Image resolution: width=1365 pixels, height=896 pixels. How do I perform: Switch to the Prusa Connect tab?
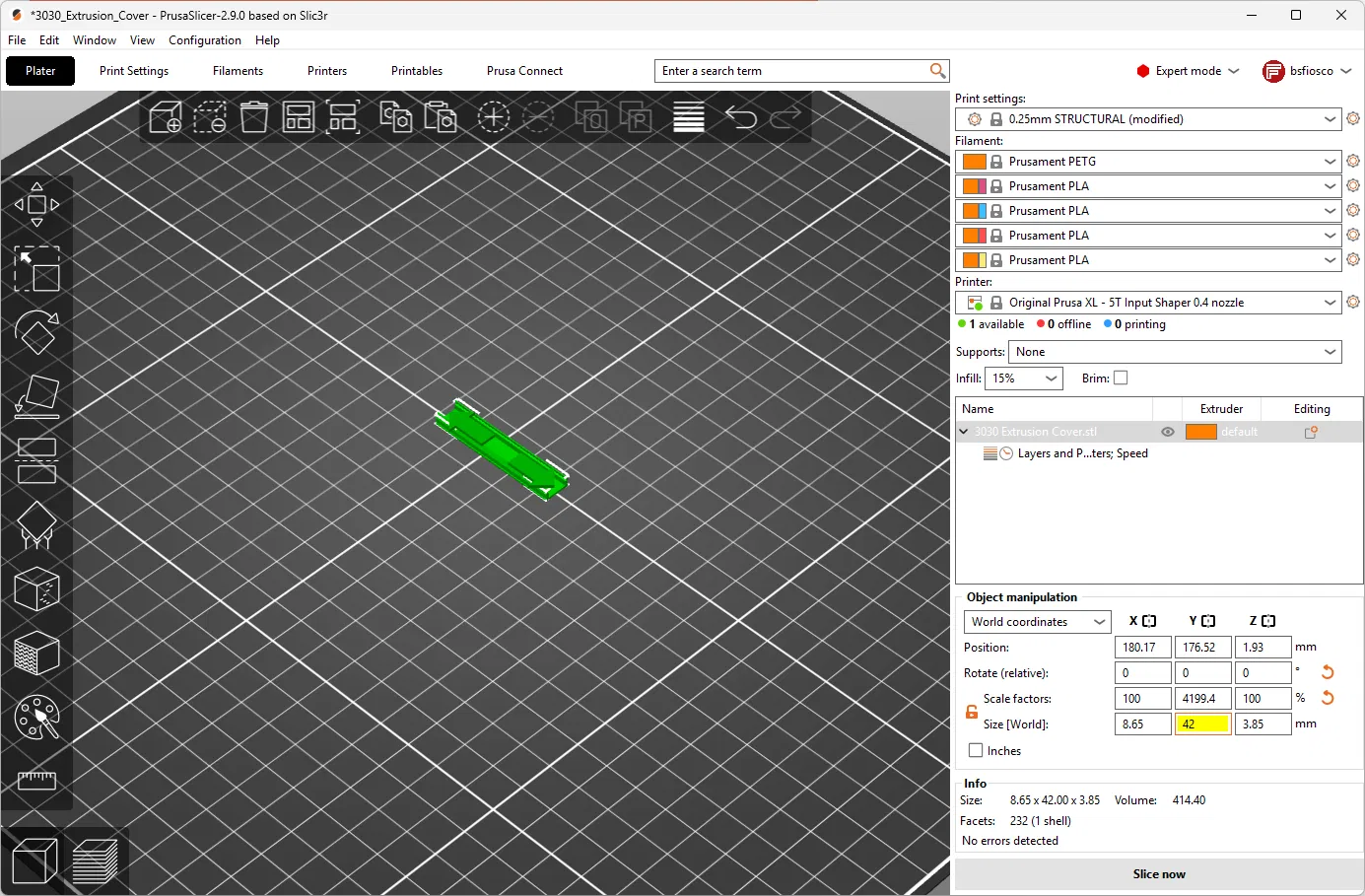click(524, 71)
